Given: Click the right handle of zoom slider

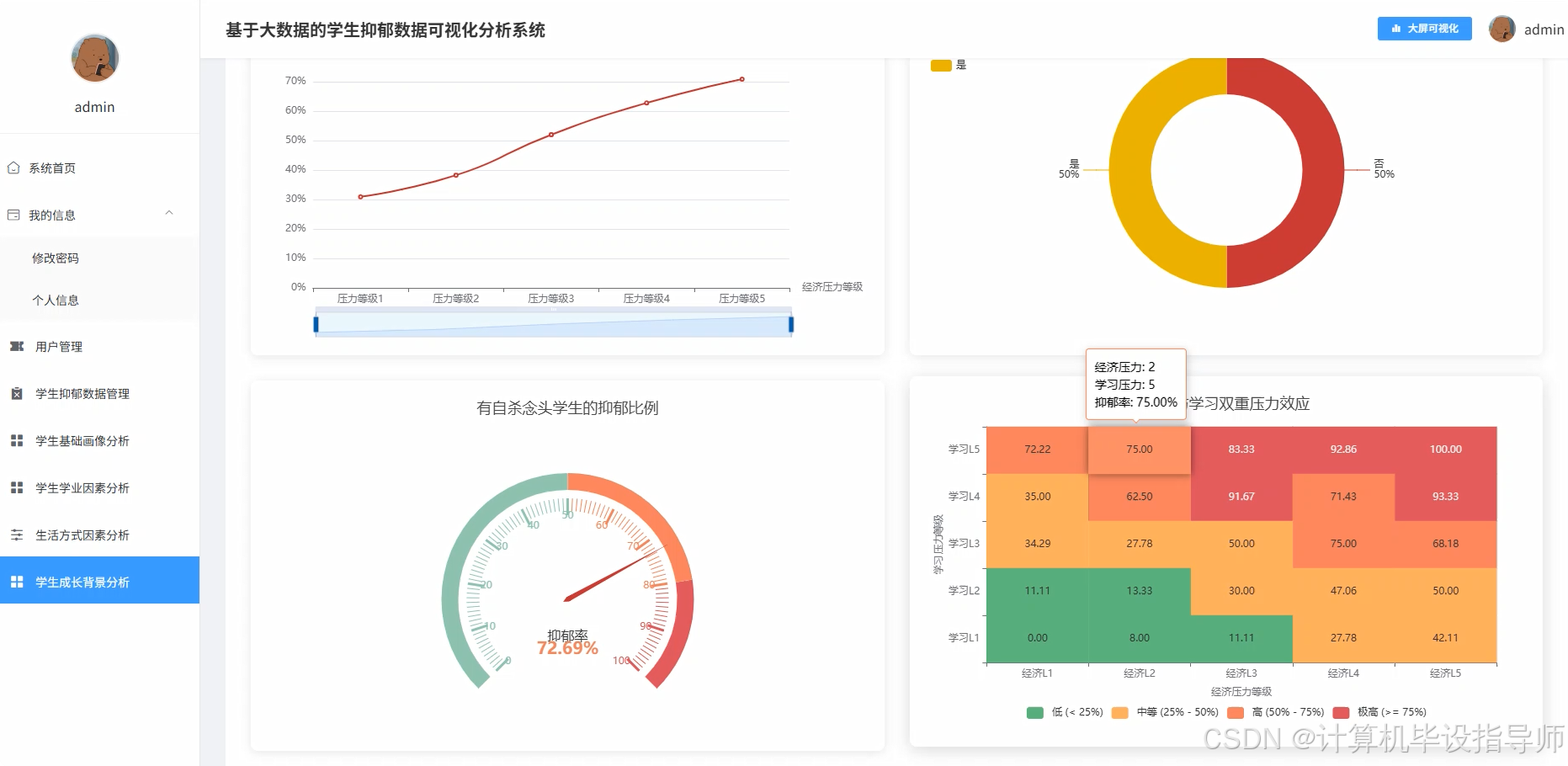Looking at the screenshot, I should coord(791,324).
